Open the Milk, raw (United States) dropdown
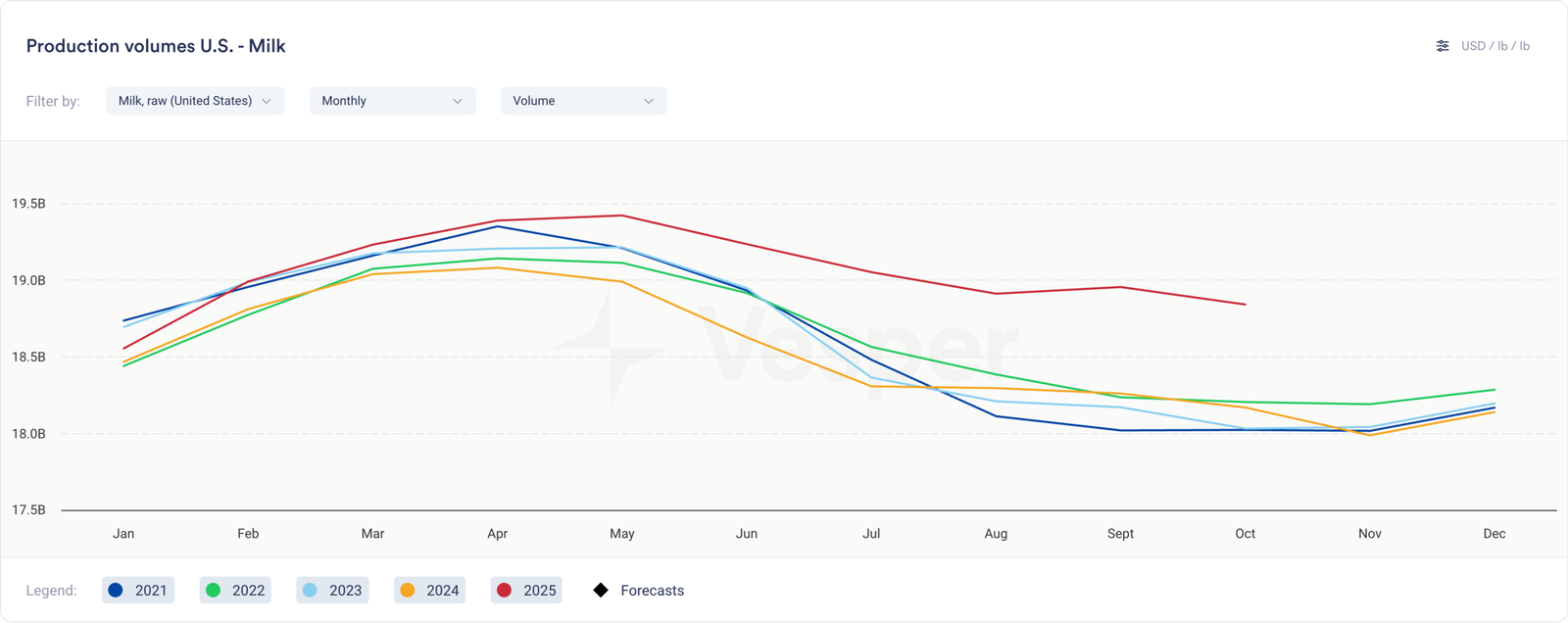 pos(195,101)
